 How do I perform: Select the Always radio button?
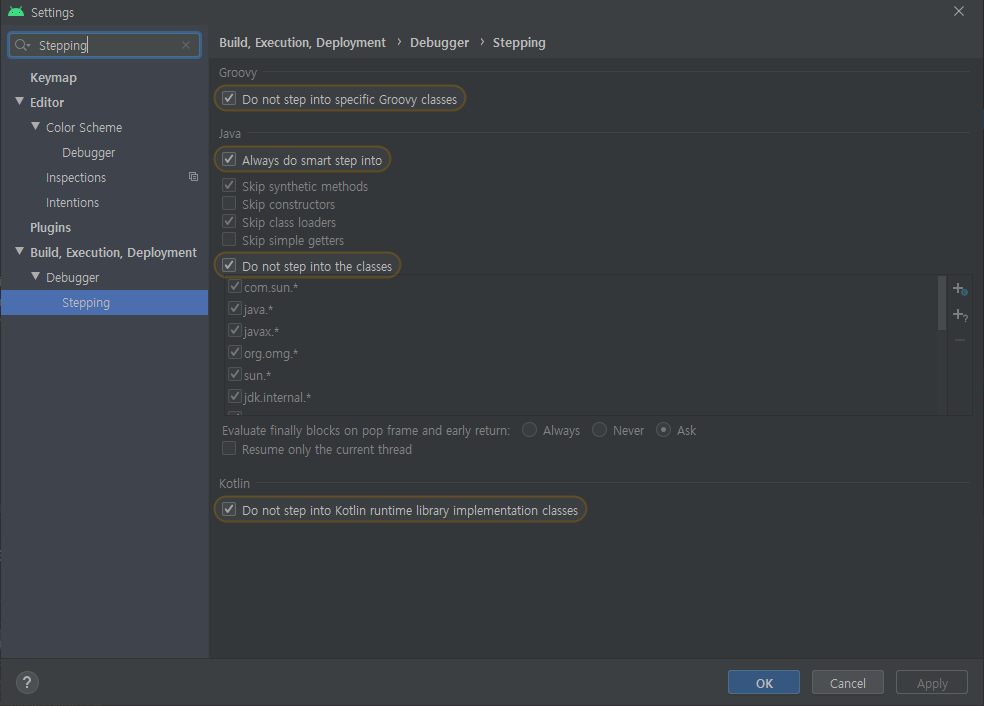click(x=530, y=430)
